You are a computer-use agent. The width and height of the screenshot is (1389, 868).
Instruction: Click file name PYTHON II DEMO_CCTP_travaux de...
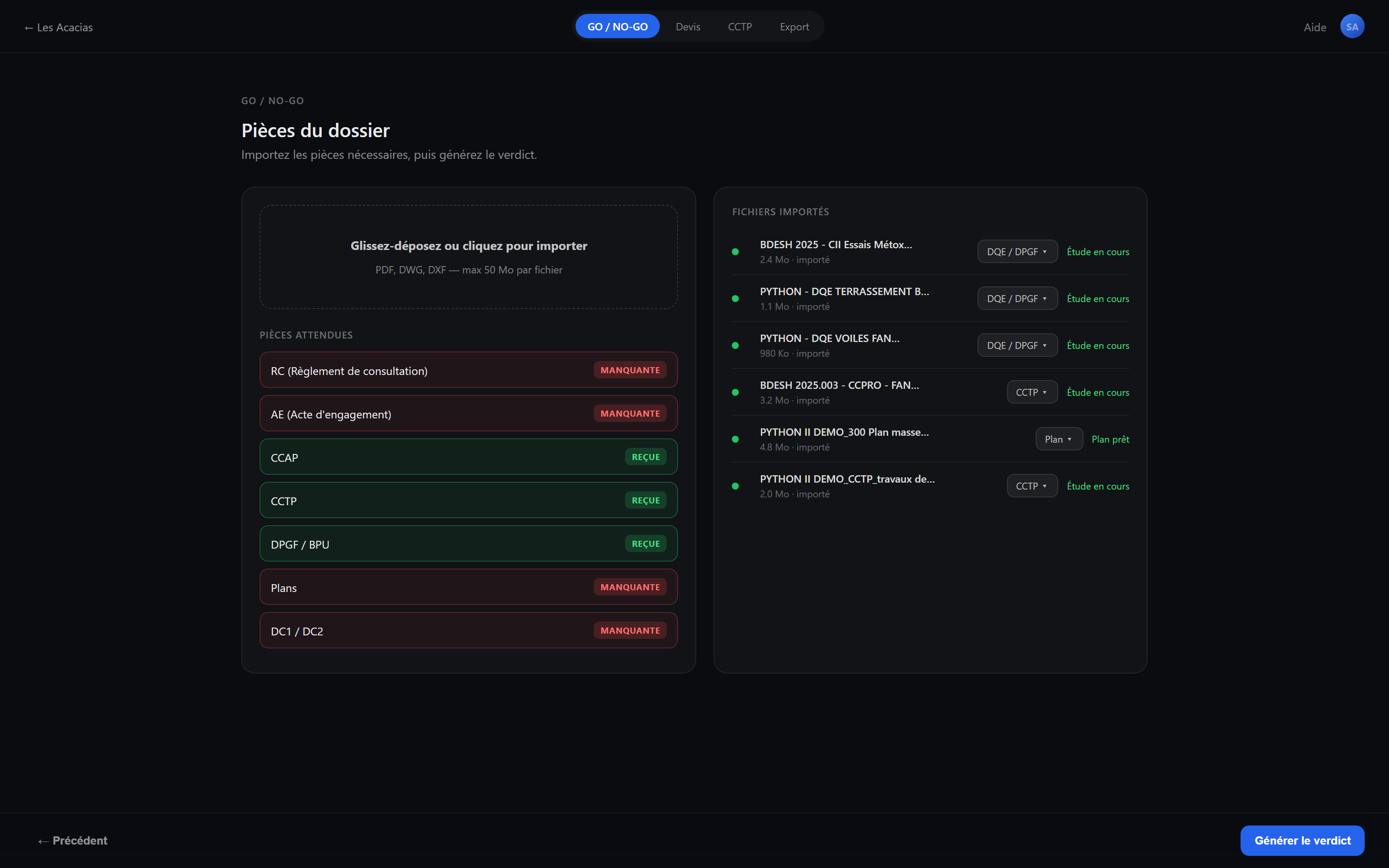[847, 479]
